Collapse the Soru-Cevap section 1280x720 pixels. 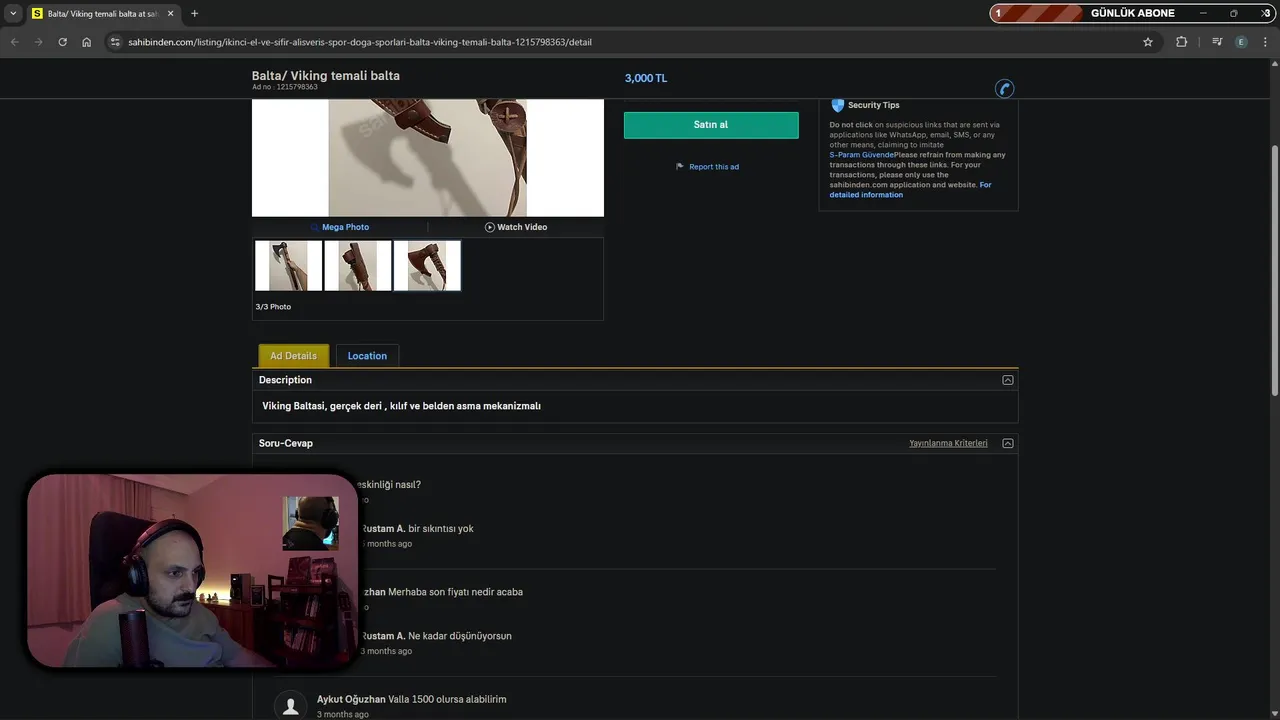click(1008, 443)
